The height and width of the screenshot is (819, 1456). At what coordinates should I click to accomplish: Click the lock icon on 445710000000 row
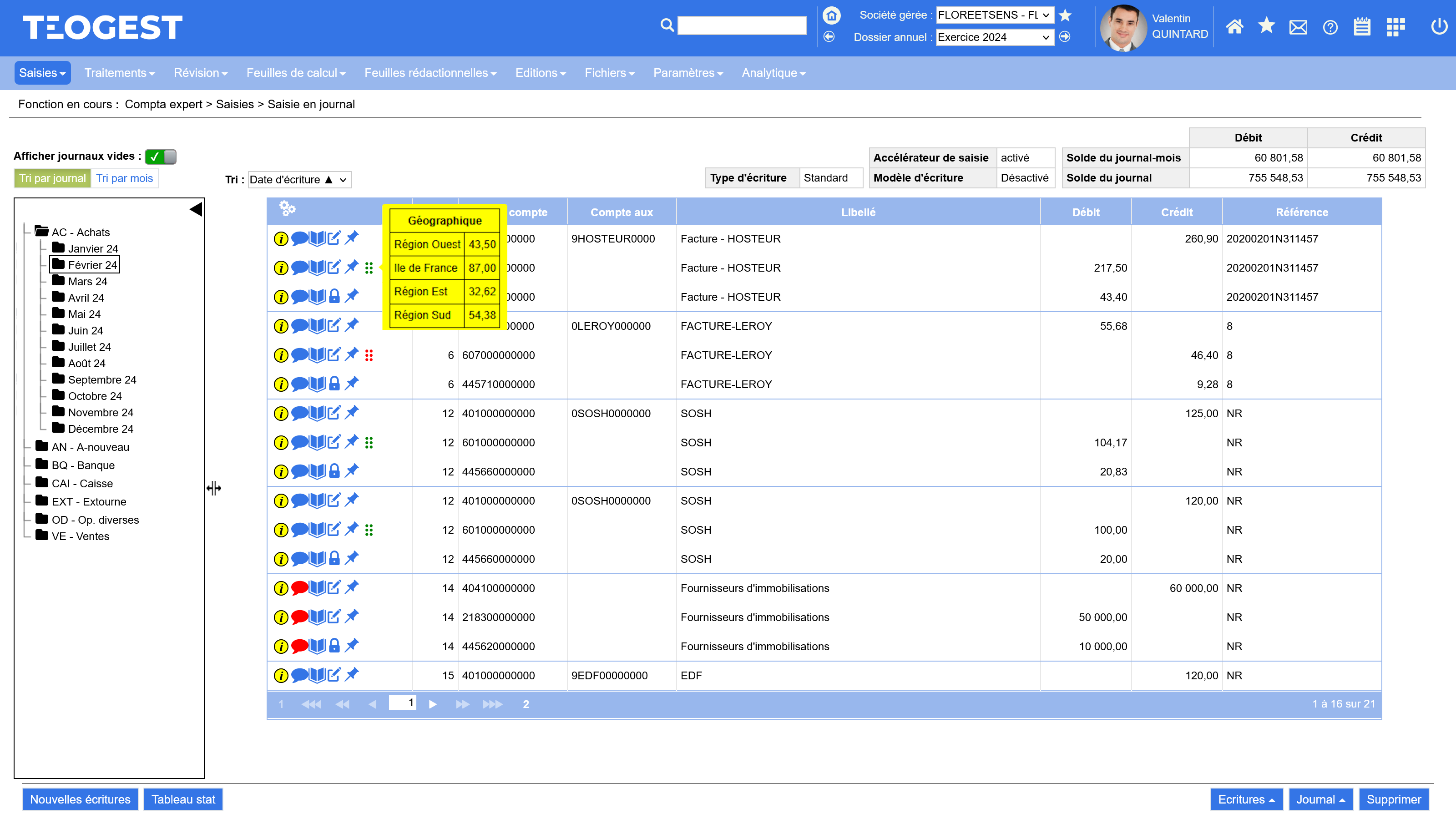(x=334, y=384)
